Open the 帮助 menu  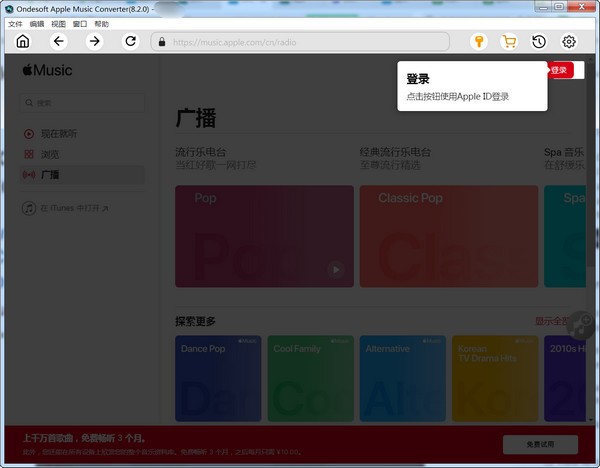102,23
